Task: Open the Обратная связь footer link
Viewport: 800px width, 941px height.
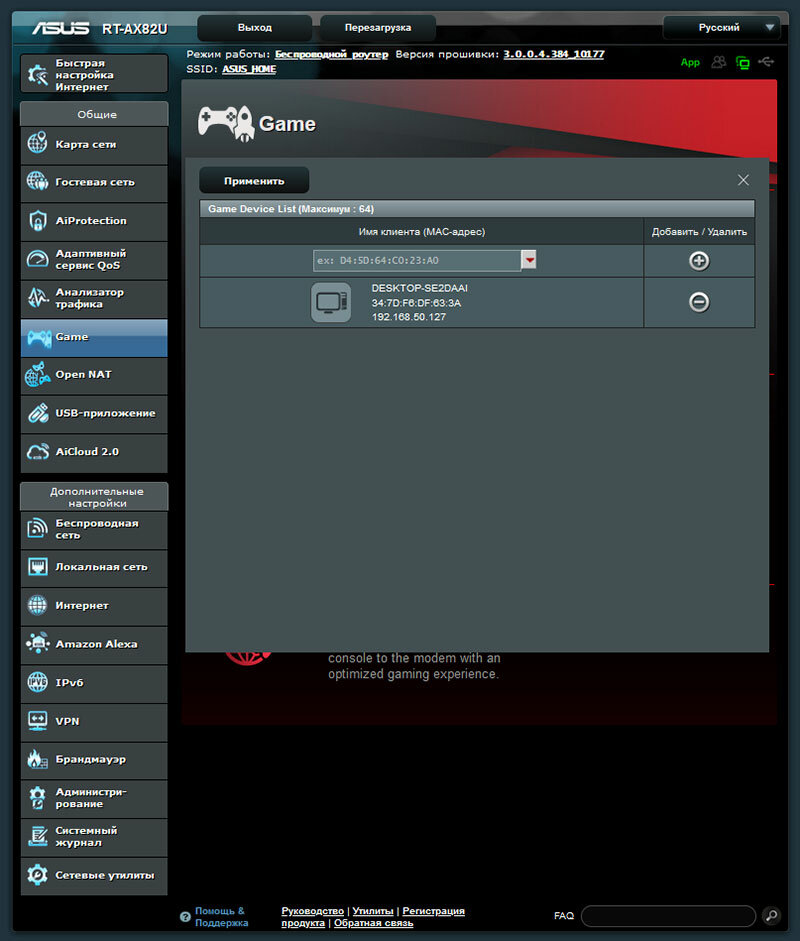Action: (x=373, y=923)
